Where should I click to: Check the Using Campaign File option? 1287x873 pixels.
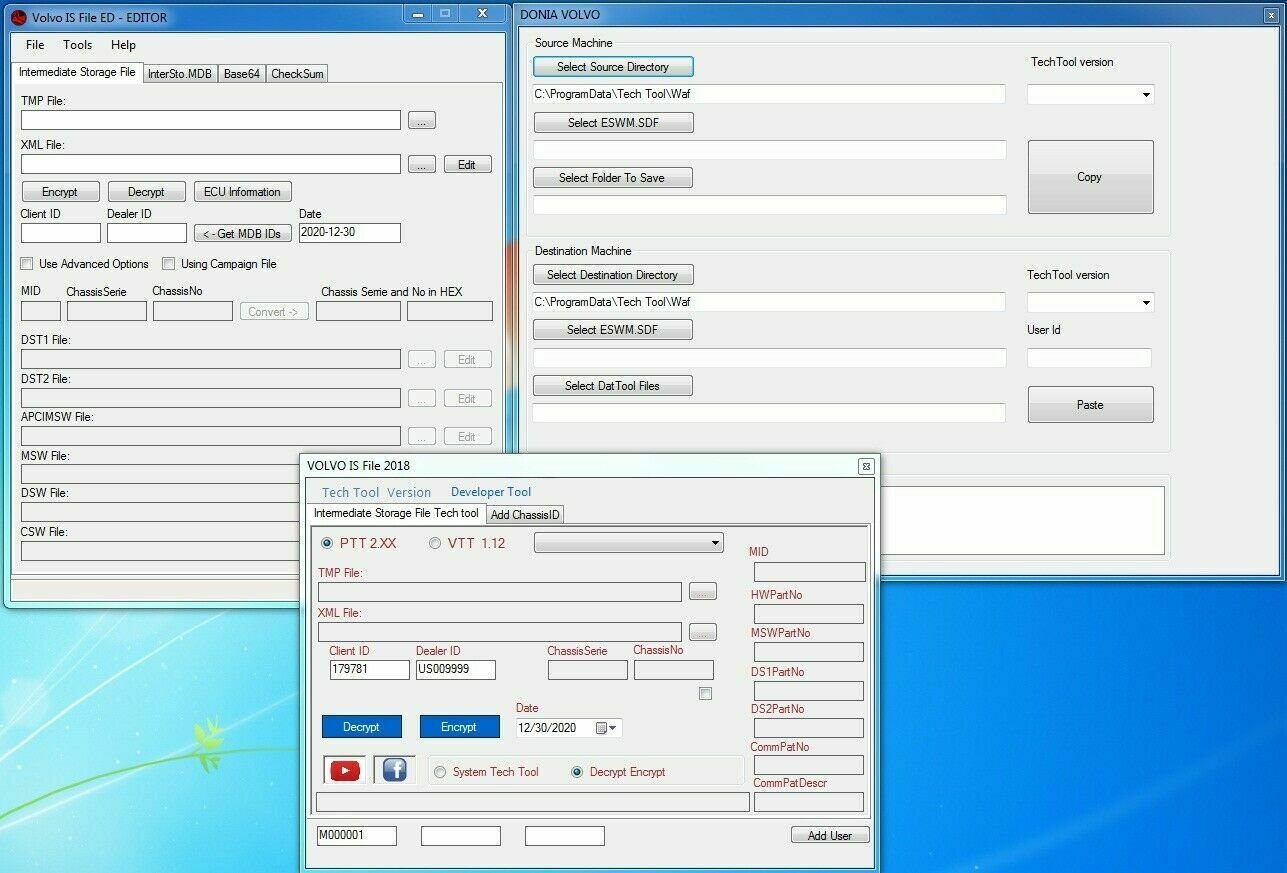[168, 263]
